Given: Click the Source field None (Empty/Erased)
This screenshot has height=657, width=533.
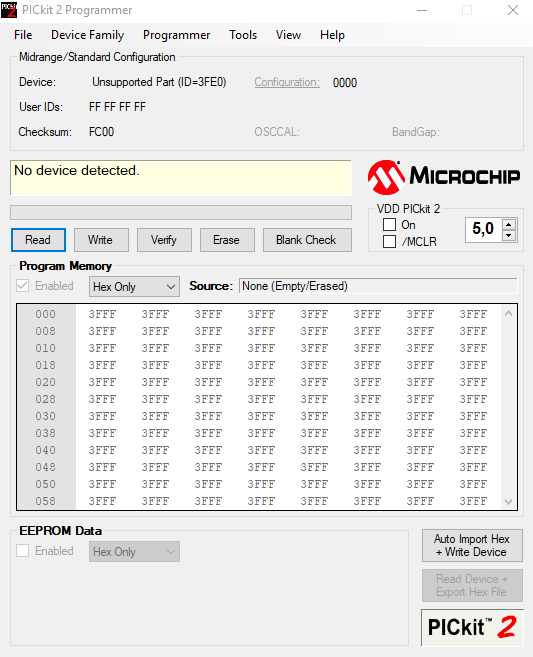Looking at the screenshot, I should 378,286.
